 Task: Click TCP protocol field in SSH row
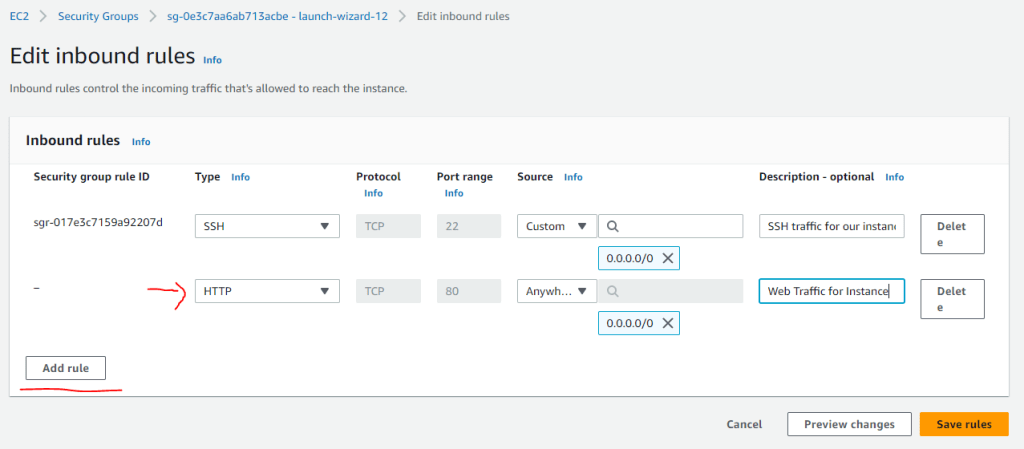click(388, 226)
